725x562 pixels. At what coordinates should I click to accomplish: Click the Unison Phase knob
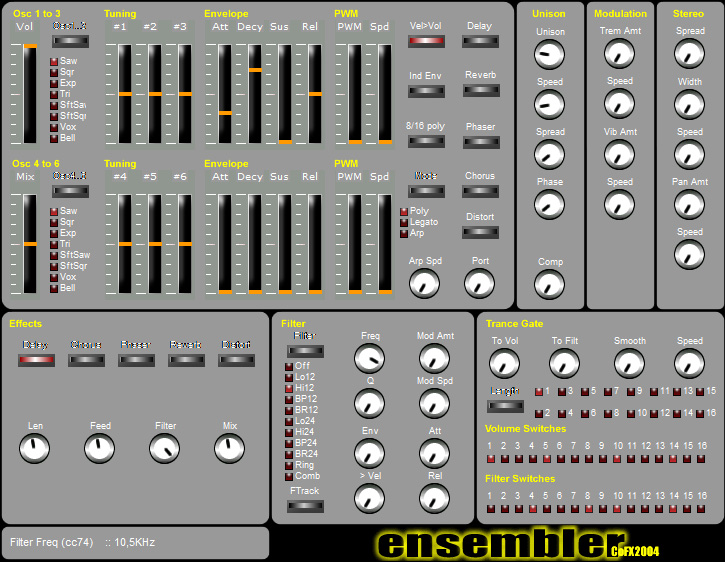[x=549, y=204]
